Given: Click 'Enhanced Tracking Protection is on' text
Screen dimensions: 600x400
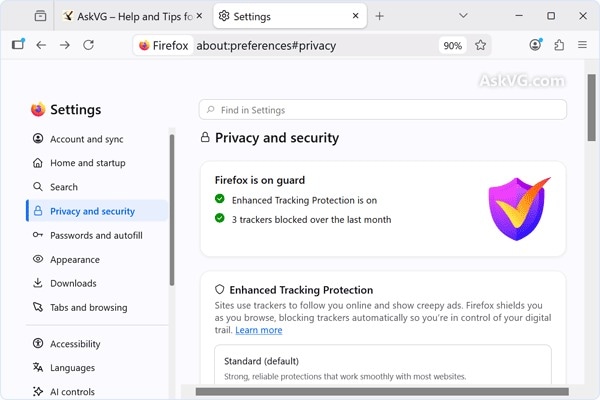Looking at the screenshot, I should tap(304, 200).
